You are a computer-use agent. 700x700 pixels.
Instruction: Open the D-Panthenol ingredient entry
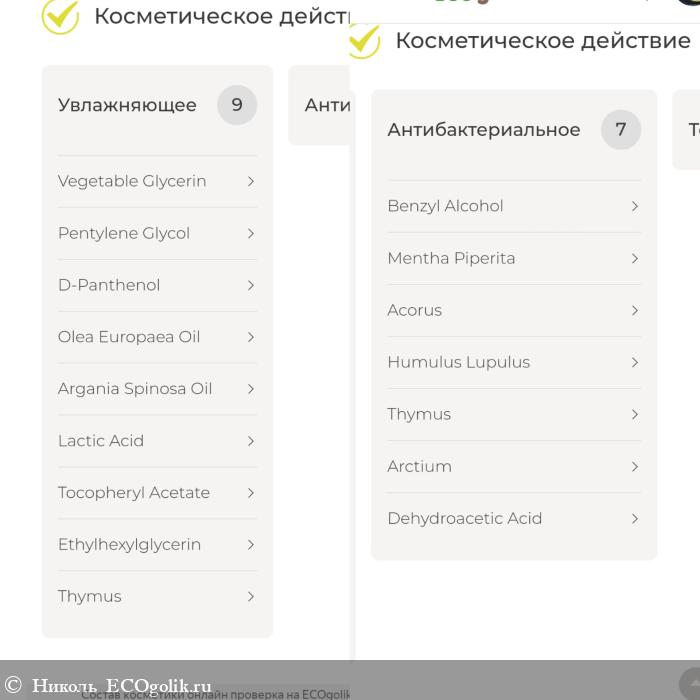(109, 285)
